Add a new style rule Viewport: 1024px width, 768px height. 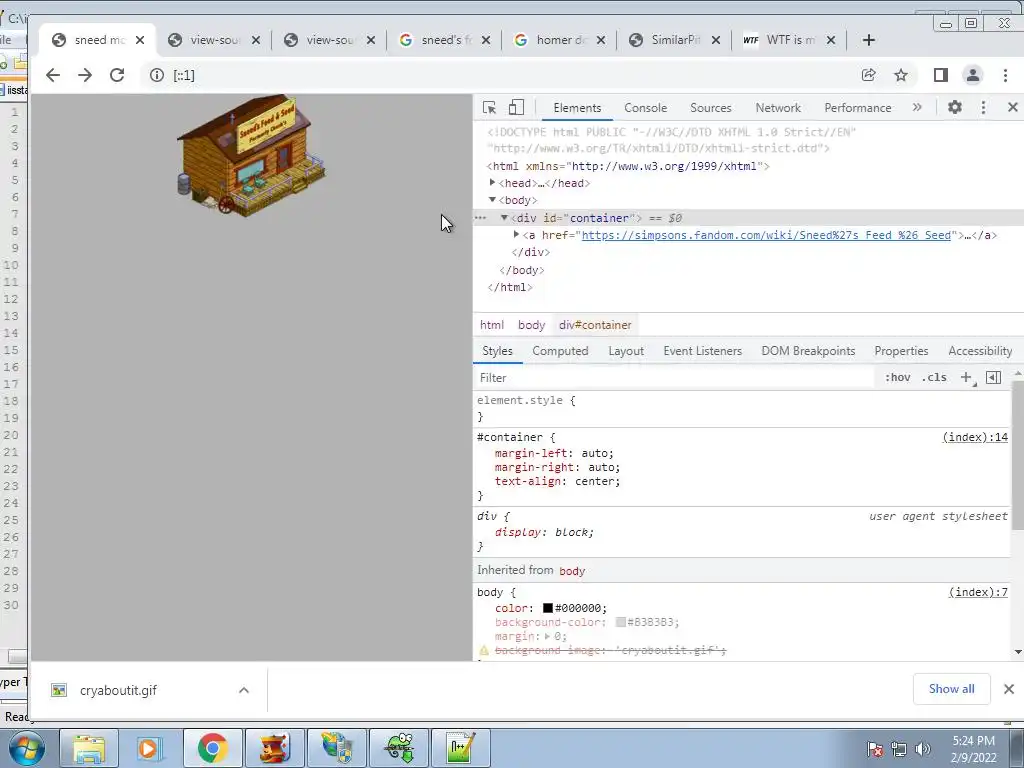point(967,377)
